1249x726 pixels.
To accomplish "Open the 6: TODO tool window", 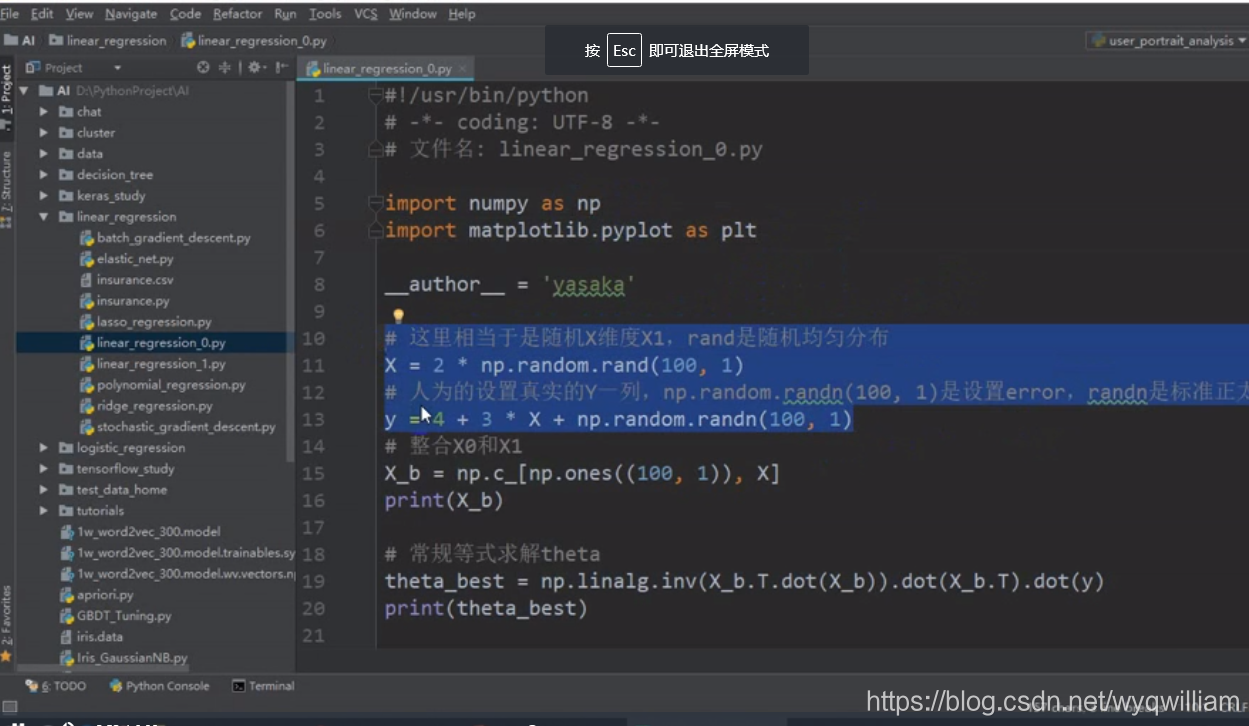I will coord(57,686).
